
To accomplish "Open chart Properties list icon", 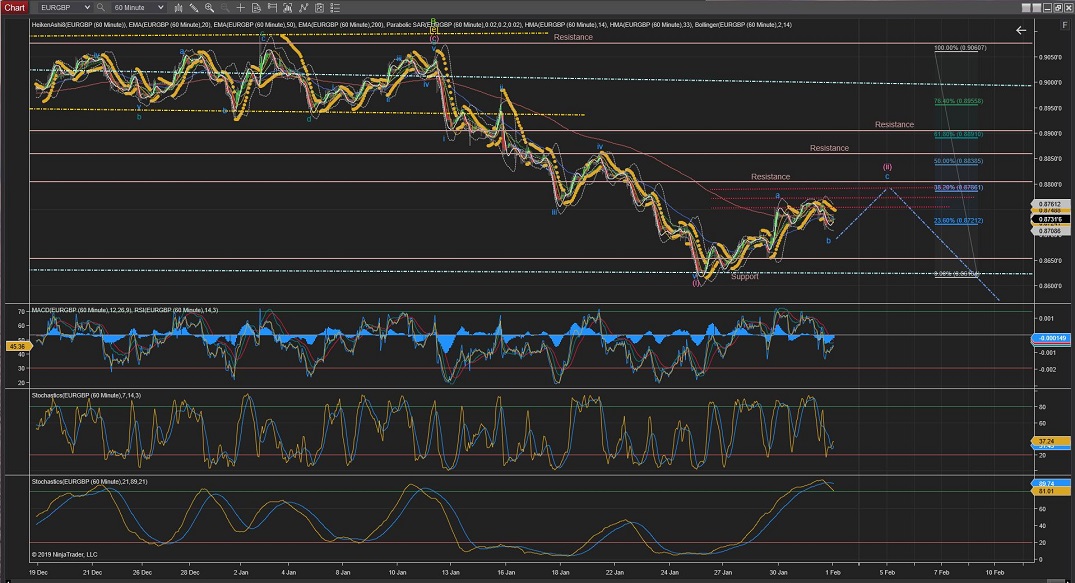I will click(334, 7).
